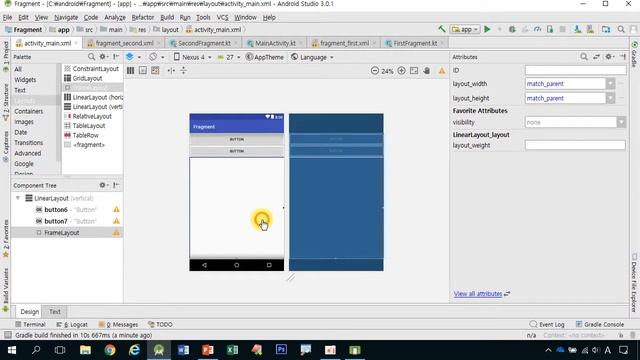
Task: Open the Build menu
Action: coord(167,18)
